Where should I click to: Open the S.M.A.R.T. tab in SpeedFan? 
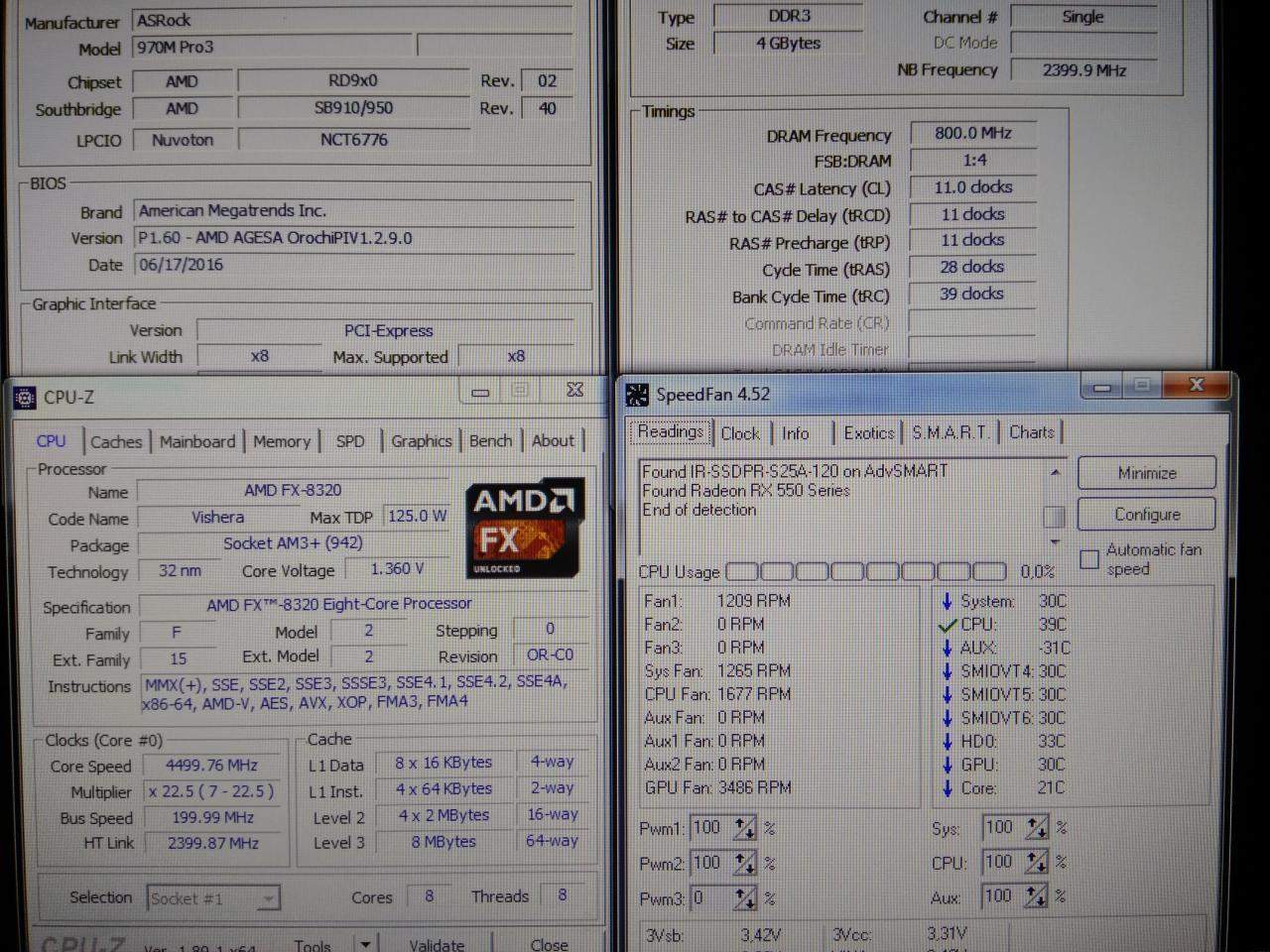pyautogui.click(x=951, y=433)
